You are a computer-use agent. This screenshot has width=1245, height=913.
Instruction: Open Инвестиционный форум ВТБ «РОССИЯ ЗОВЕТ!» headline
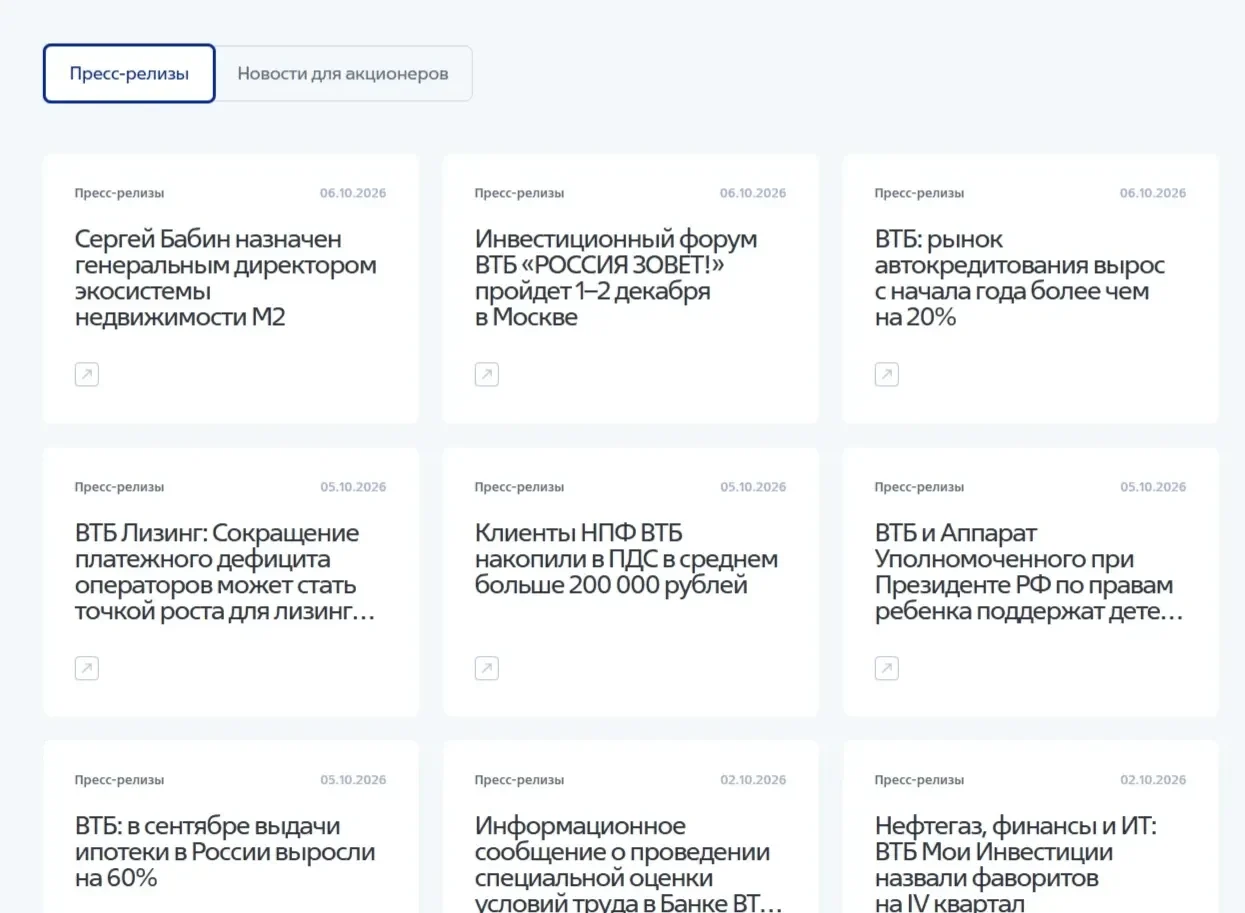click(x=616, y=278)
